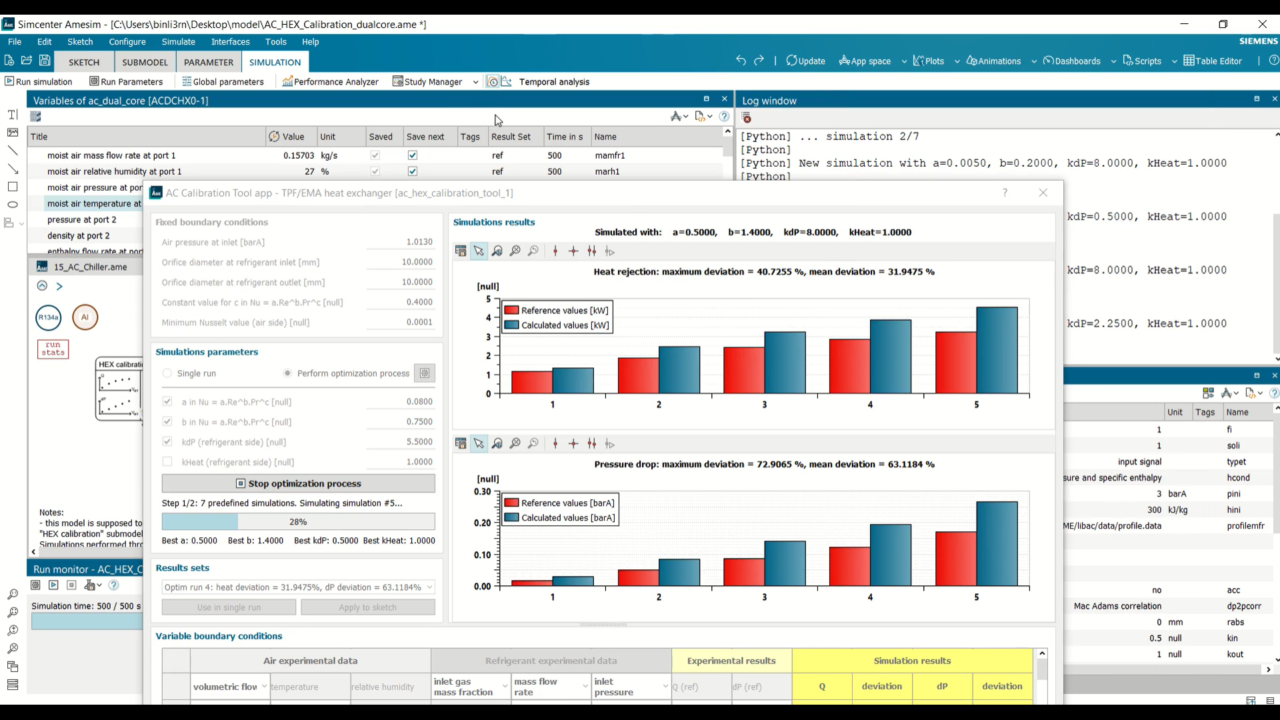Click the open file folder icon
Image resolution: width=1280 pixels, height=720 pixels.
point(26,61)
